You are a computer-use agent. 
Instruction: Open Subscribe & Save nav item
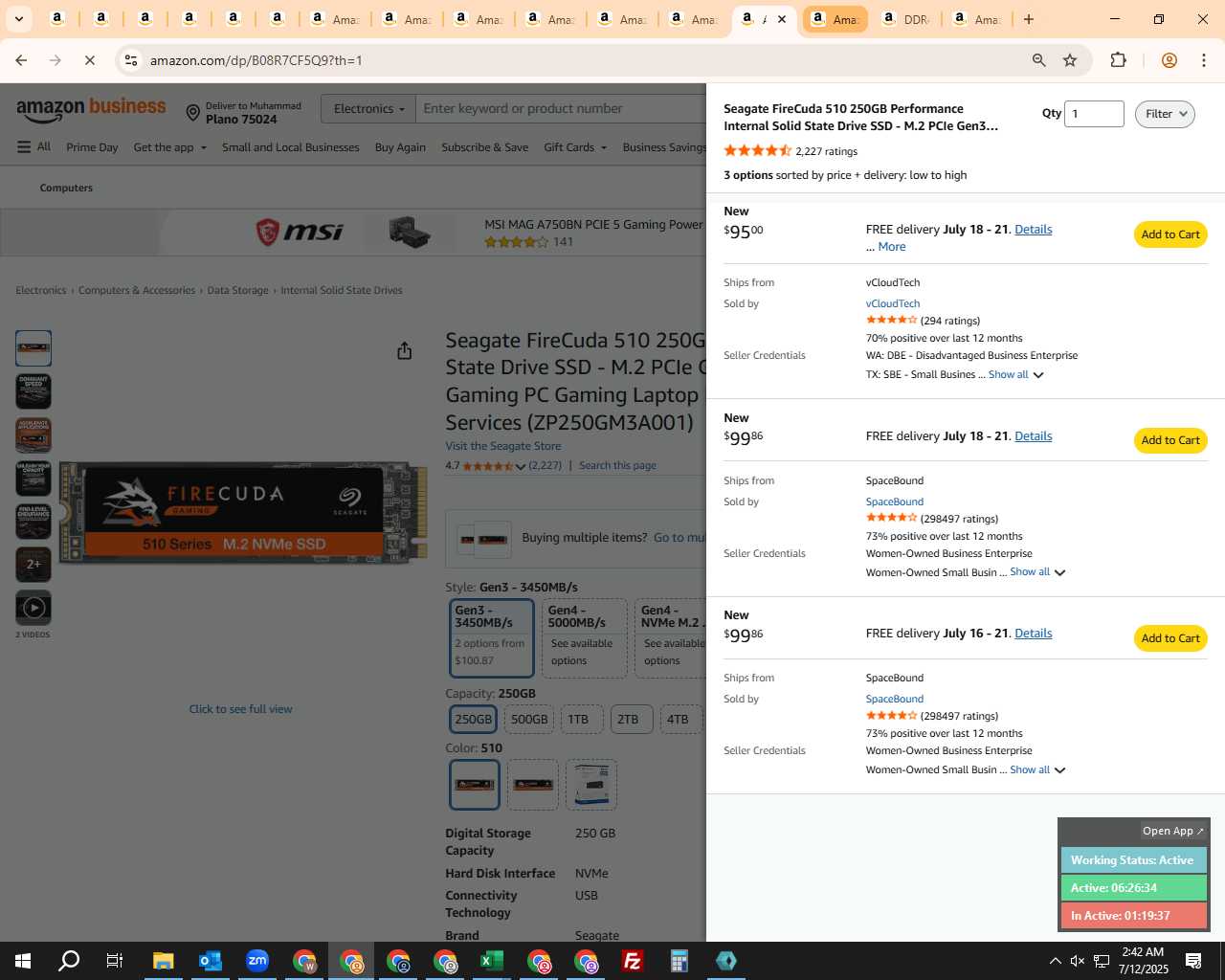(x=484, y=146)
